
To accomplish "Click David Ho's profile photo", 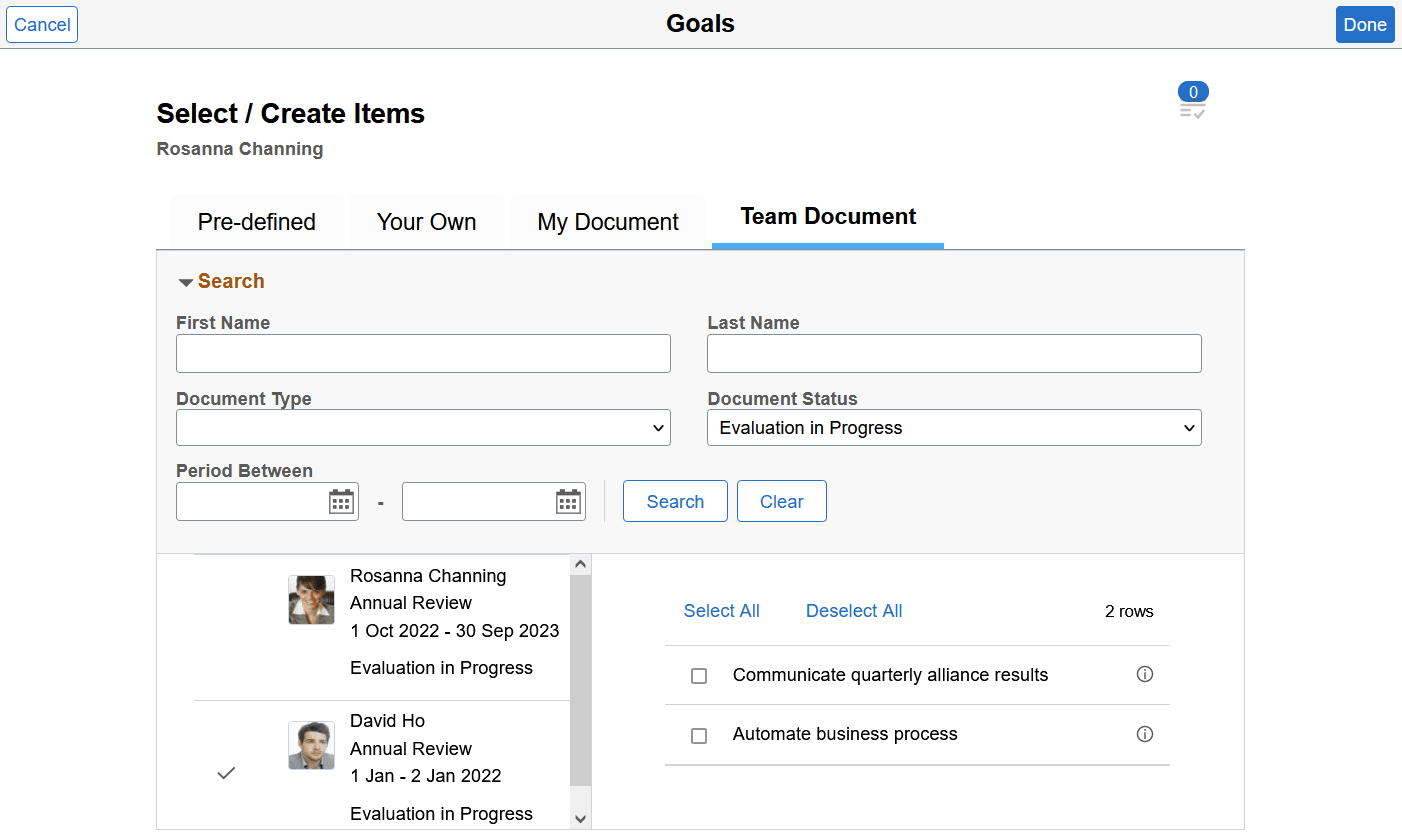I will [311, 745].
